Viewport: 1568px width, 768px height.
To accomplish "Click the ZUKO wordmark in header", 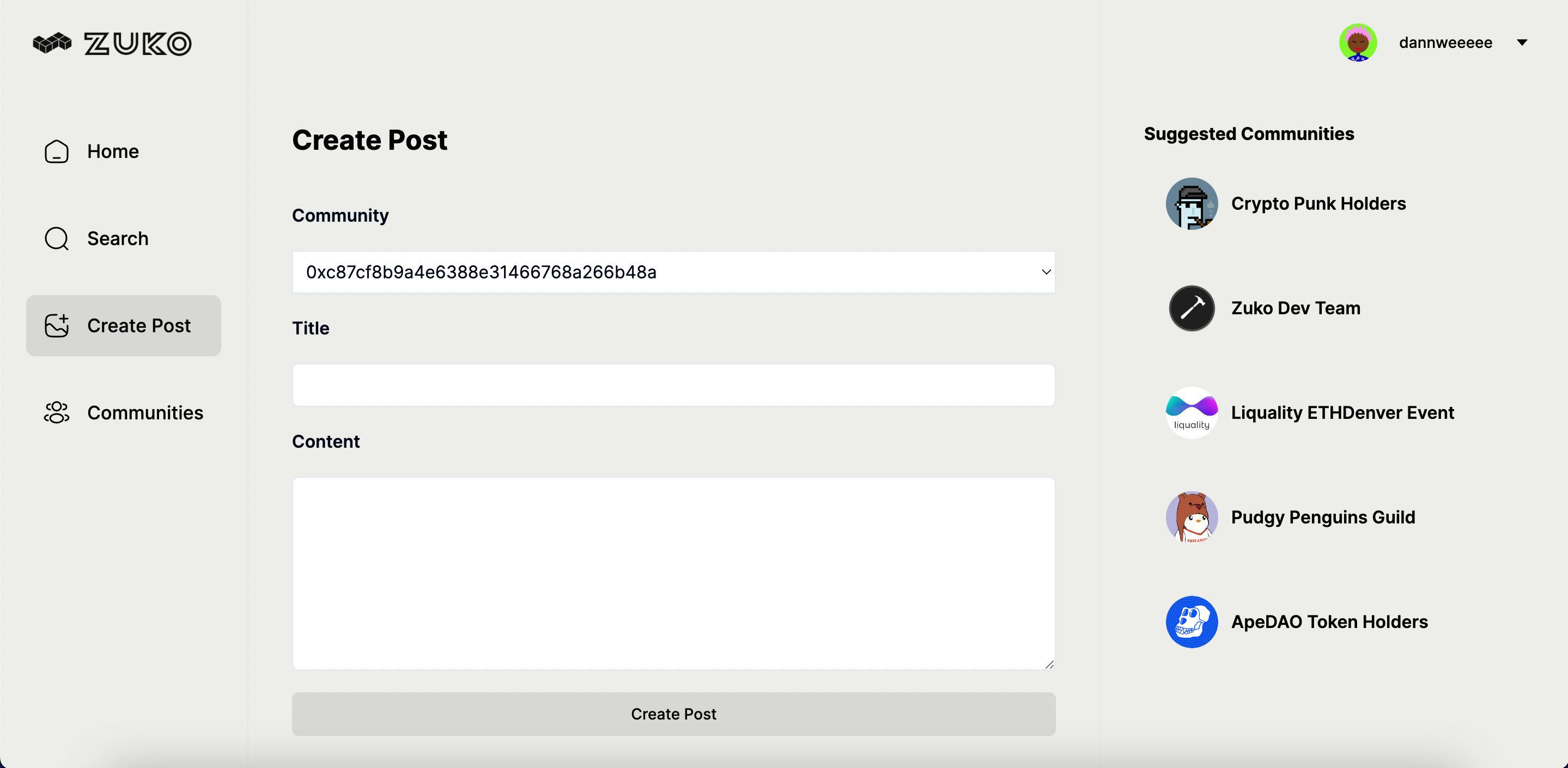I will pyautogui.click(x=137, y=44).
